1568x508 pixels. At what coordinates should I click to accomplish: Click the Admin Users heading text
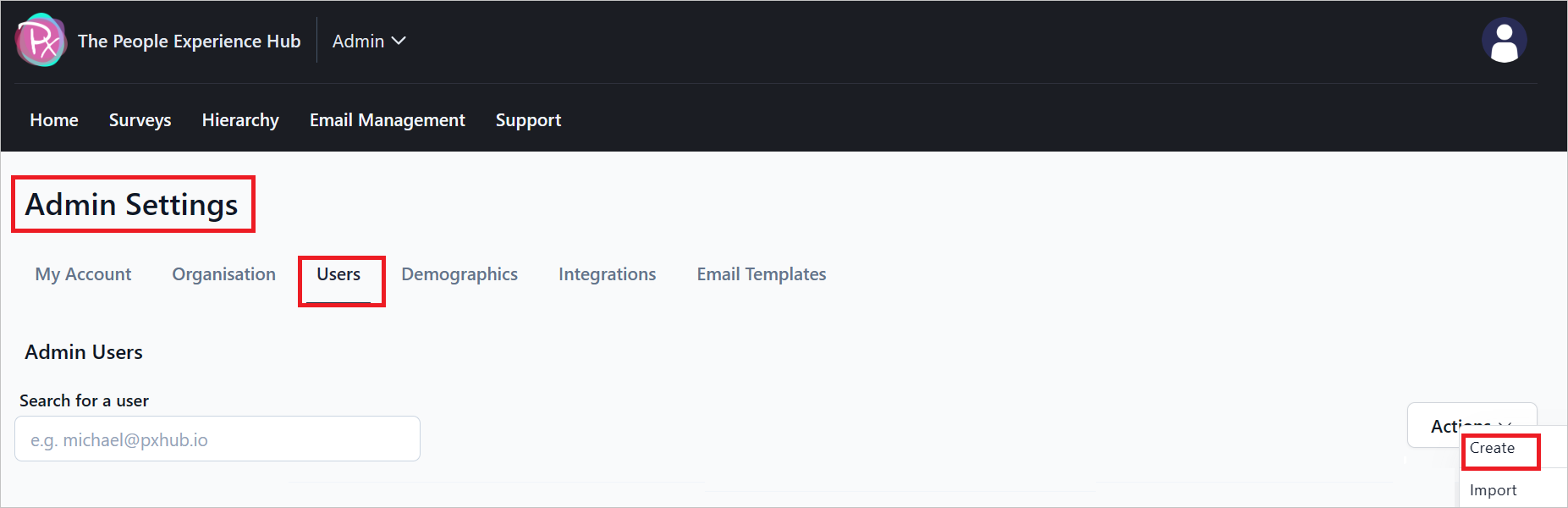coord(84,352)
